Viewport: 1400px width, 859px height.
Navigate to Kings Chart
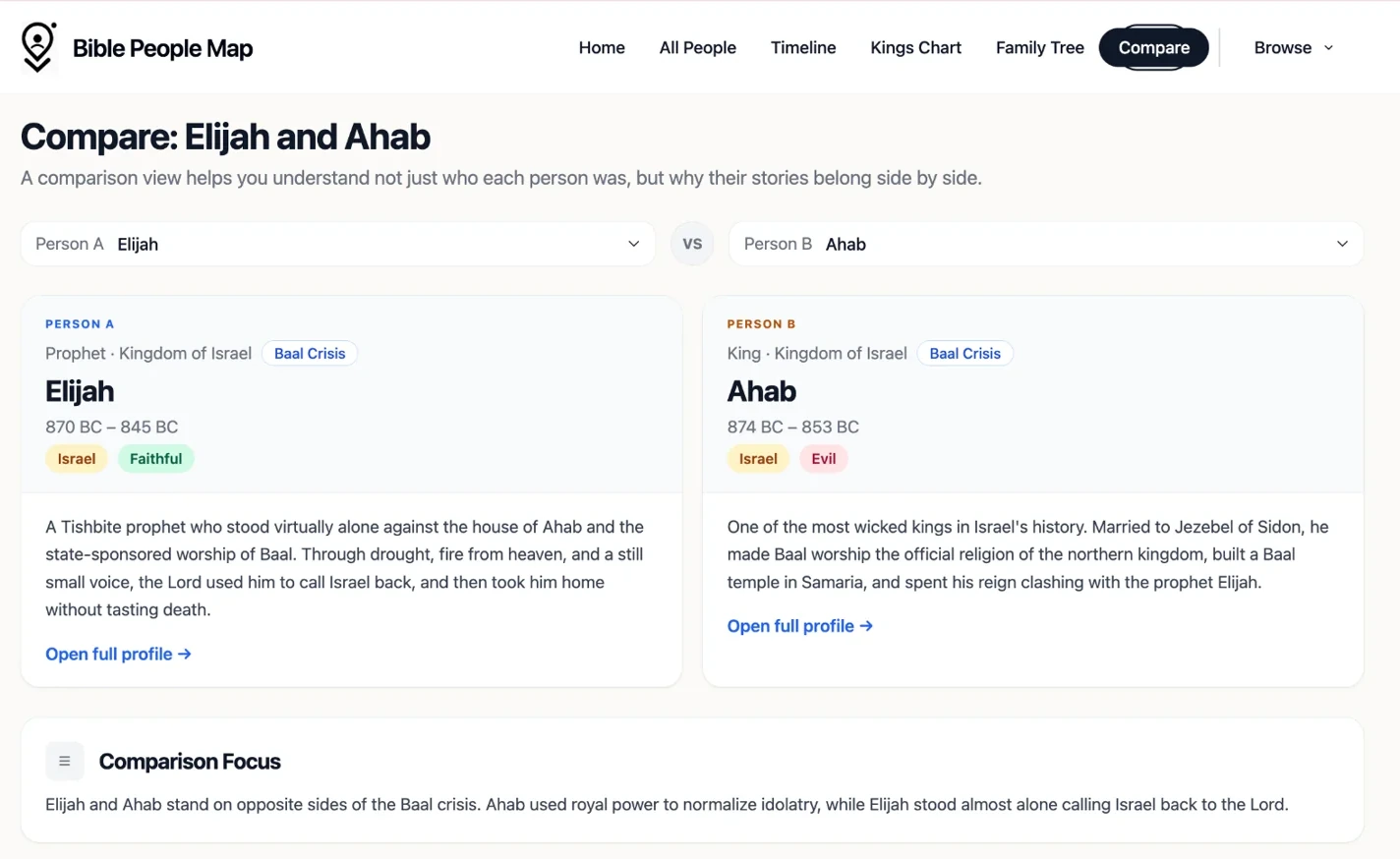pos(915,47)
